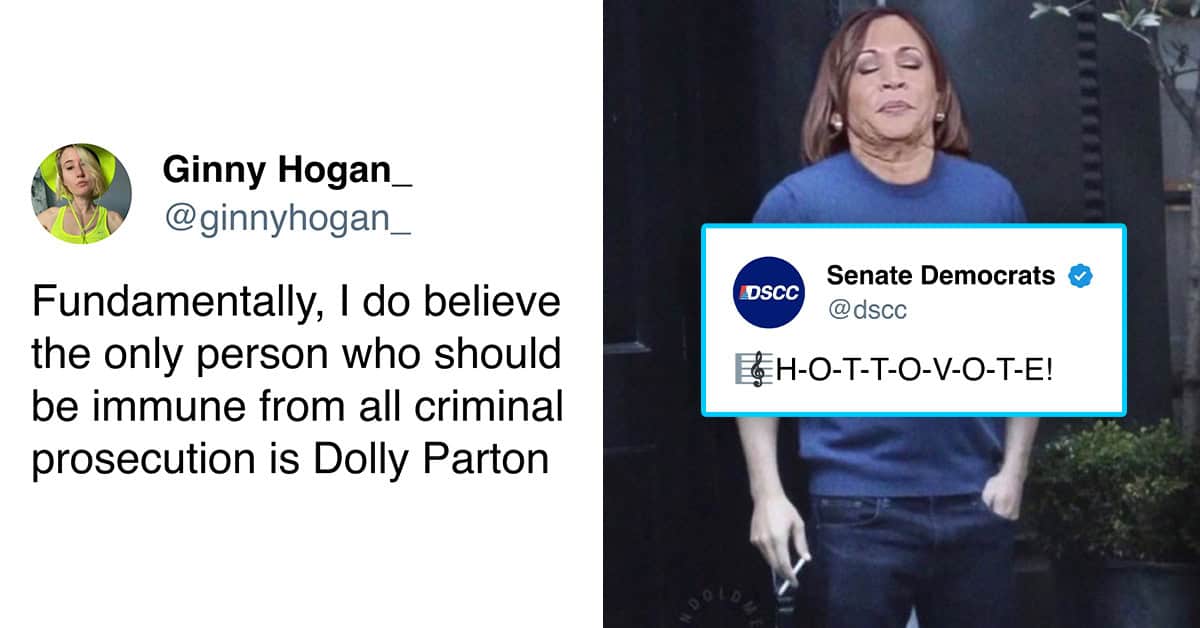Click Ginny Hogan's profile avatar

click(81, 194)
